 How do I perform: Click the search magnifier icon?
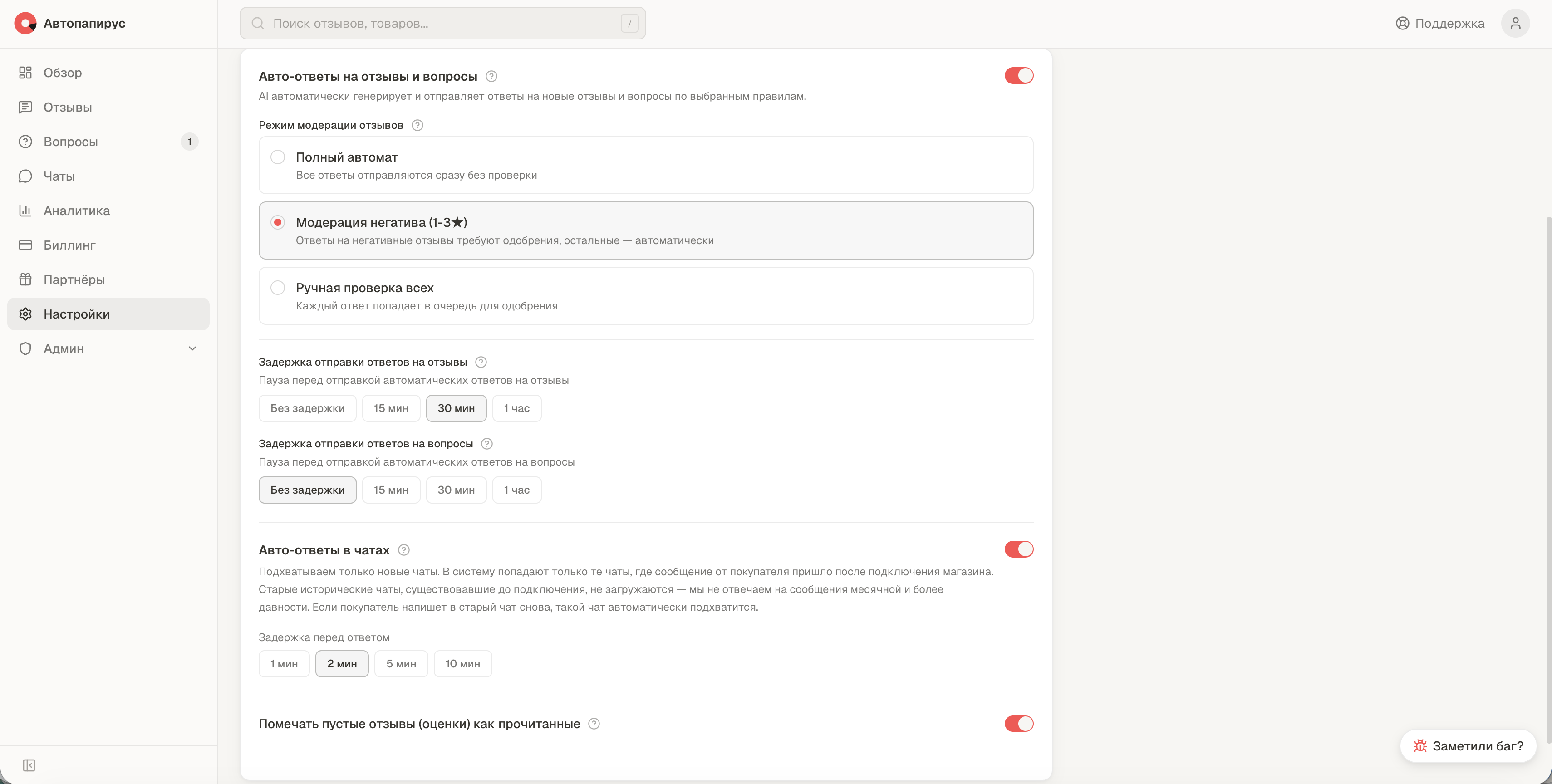(x=258, y=24)
